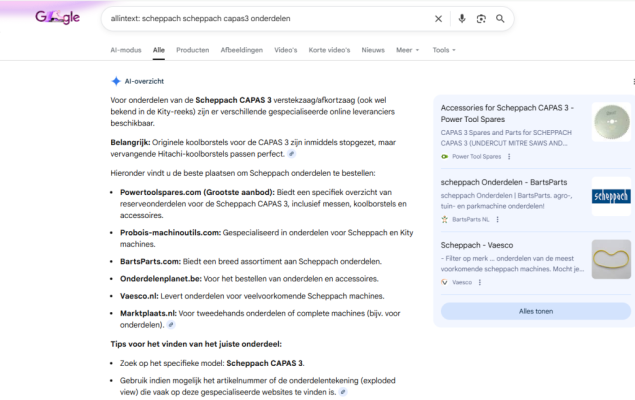635x400 pixels.
Task: Switch to AI-modus tab
Action: pos(126,50)
